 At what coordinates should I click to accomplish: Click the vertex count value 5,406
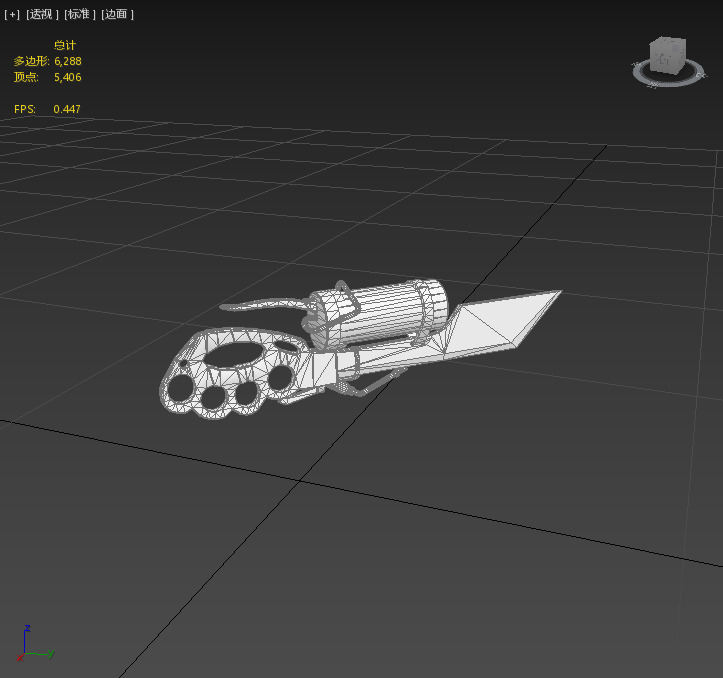point(68,77)
